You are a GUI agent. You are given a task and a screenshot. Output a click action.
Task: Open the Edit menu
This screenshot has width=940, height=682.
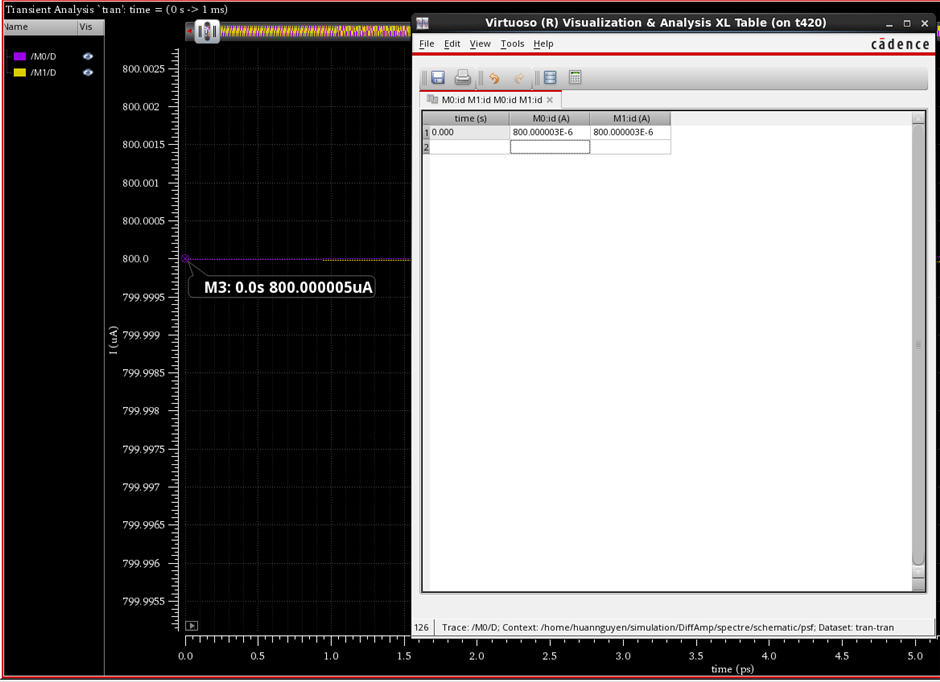pos(452,44)
